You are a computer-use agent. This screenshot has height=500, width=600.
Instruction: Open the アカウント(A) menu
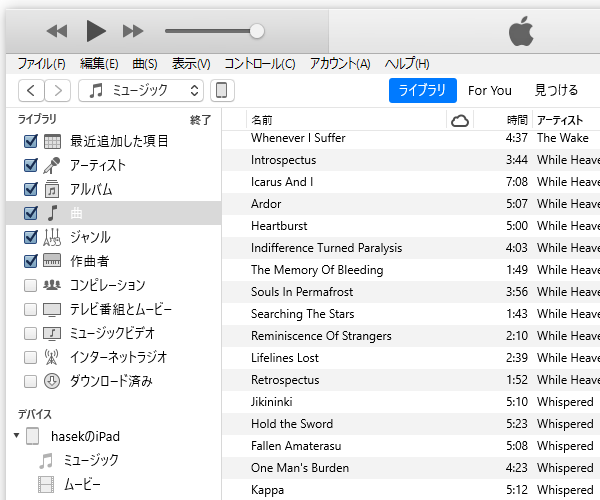[x=340, y=64]
